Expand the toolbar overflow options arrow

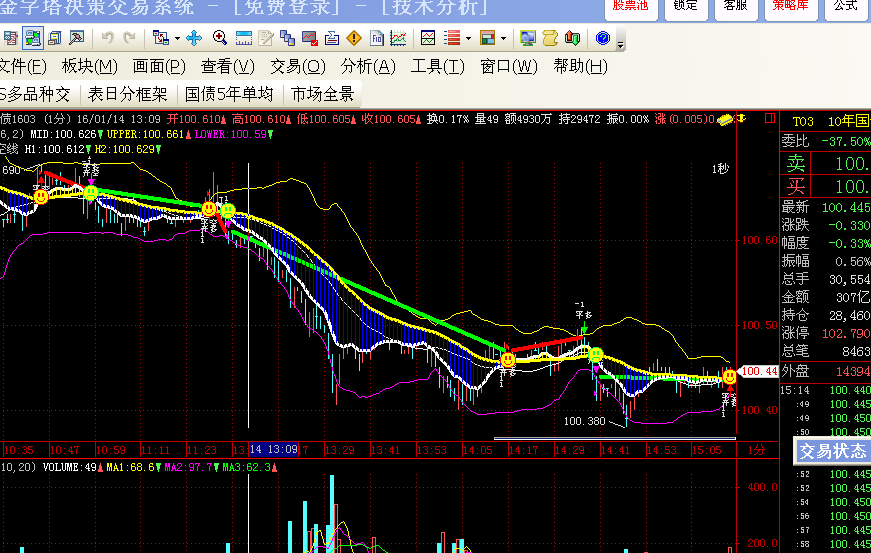[620, 44]
